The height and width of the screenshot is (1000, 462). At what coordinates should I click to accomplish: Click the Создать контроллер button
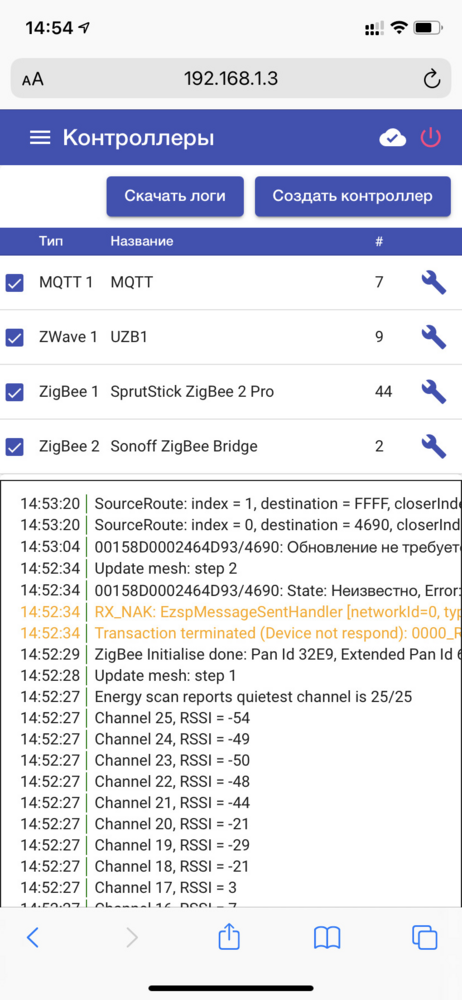(353, 196)
